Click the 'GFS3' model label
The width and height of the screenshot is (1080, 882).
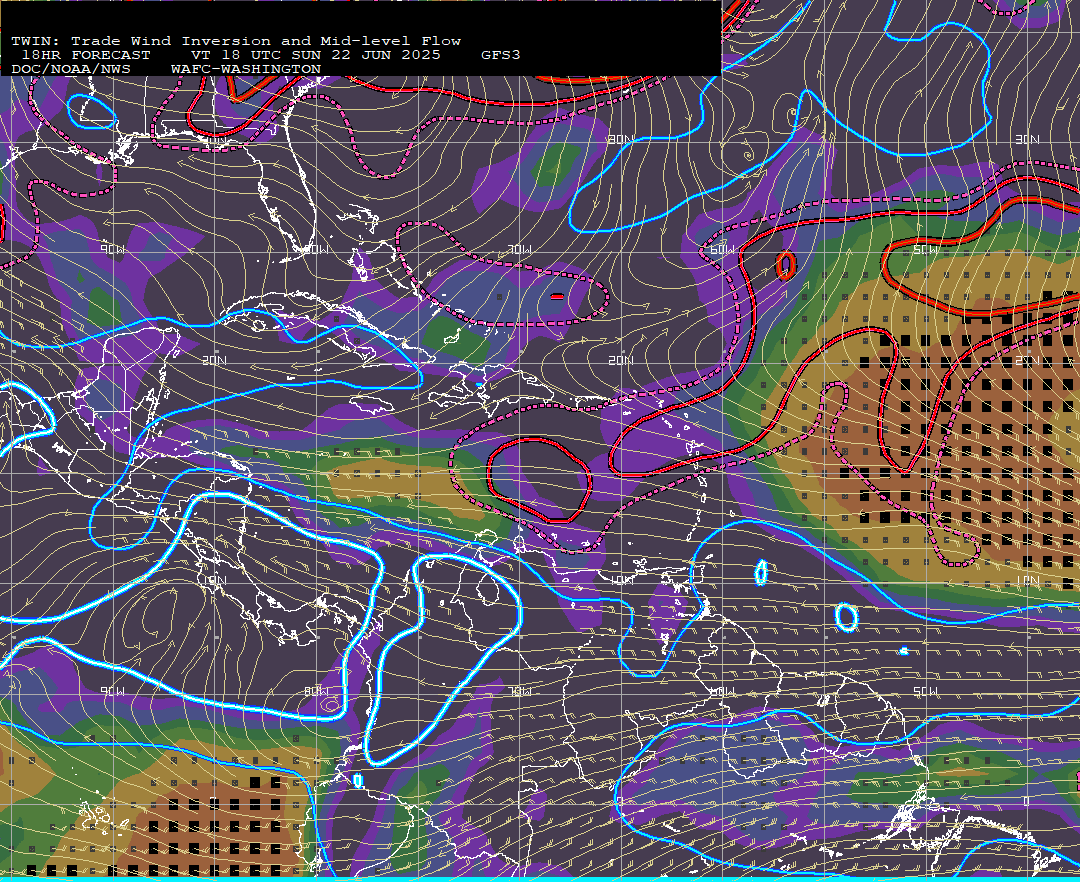[500, 55]
